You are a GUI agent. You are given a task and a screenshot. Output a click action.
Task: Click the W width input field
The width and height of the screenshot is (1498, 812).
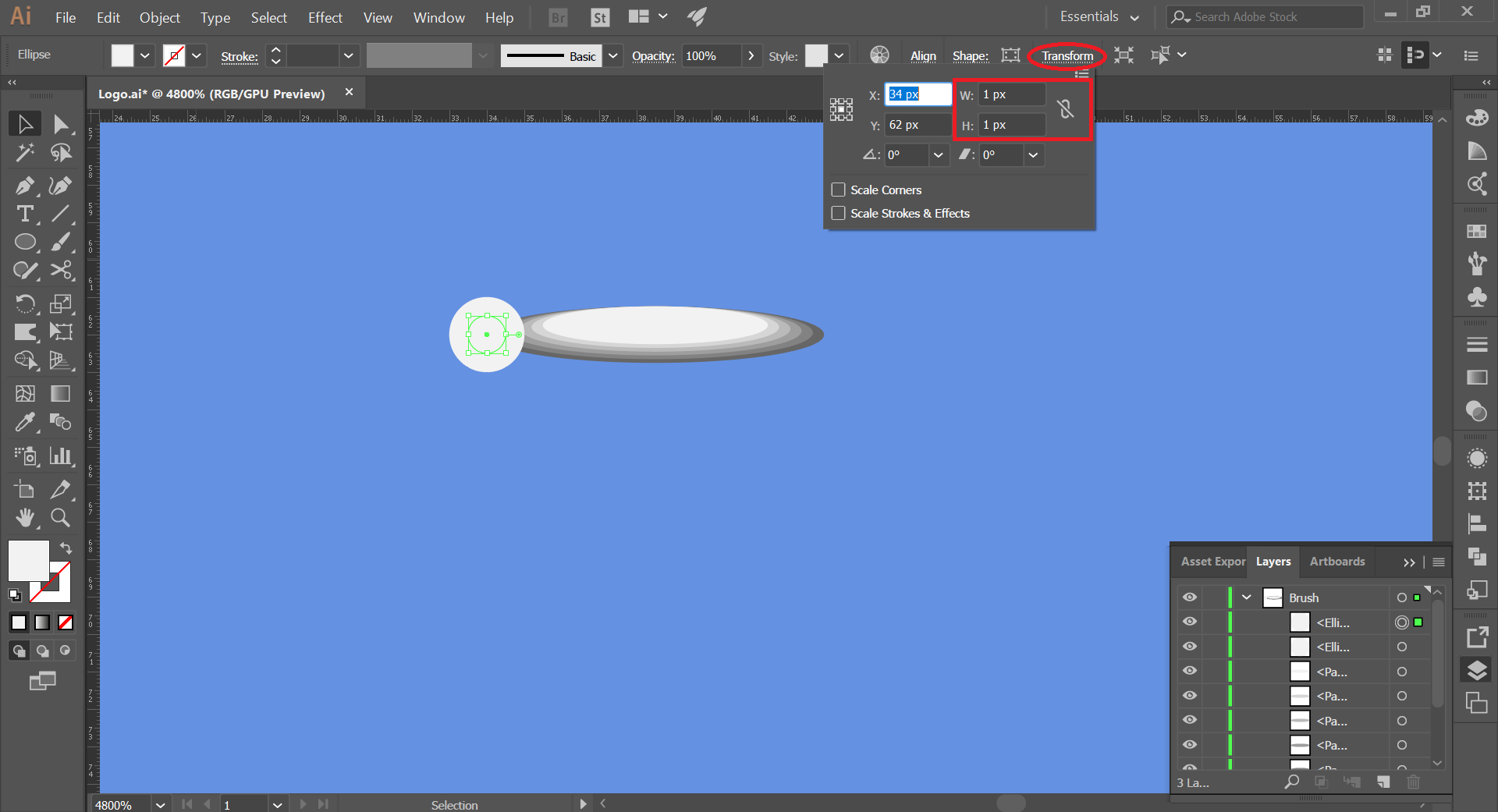click(1011, 94)
